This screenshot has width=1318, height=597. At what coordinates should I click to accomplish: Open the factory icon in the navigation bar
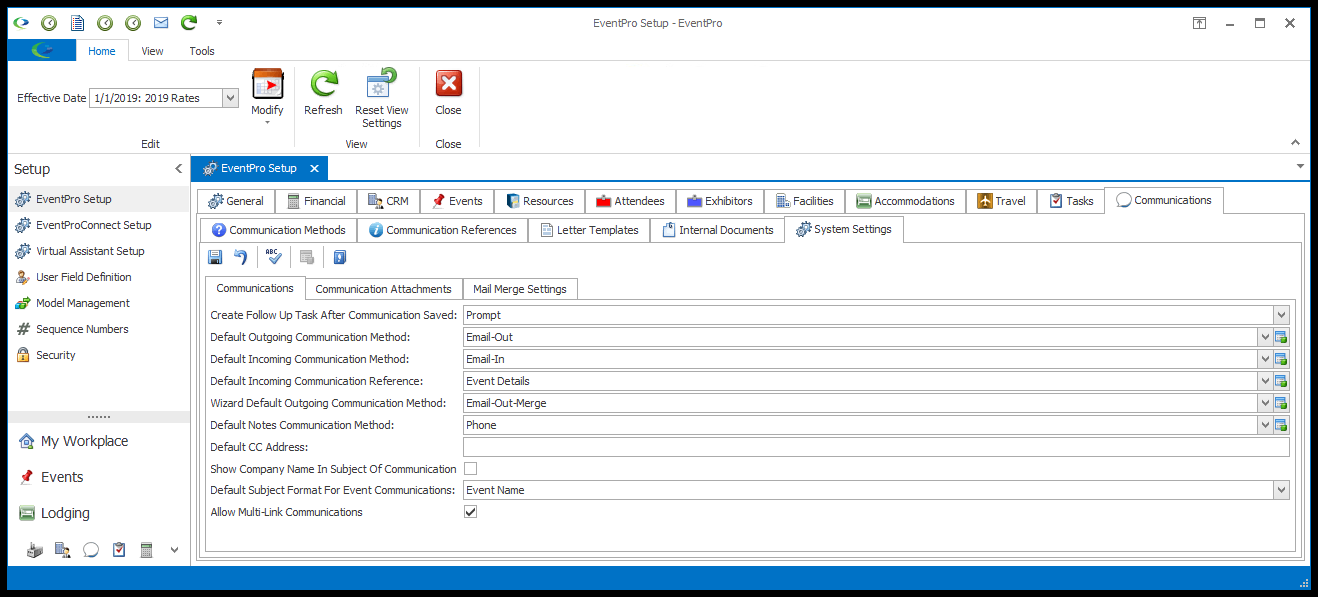click(35, 549)
